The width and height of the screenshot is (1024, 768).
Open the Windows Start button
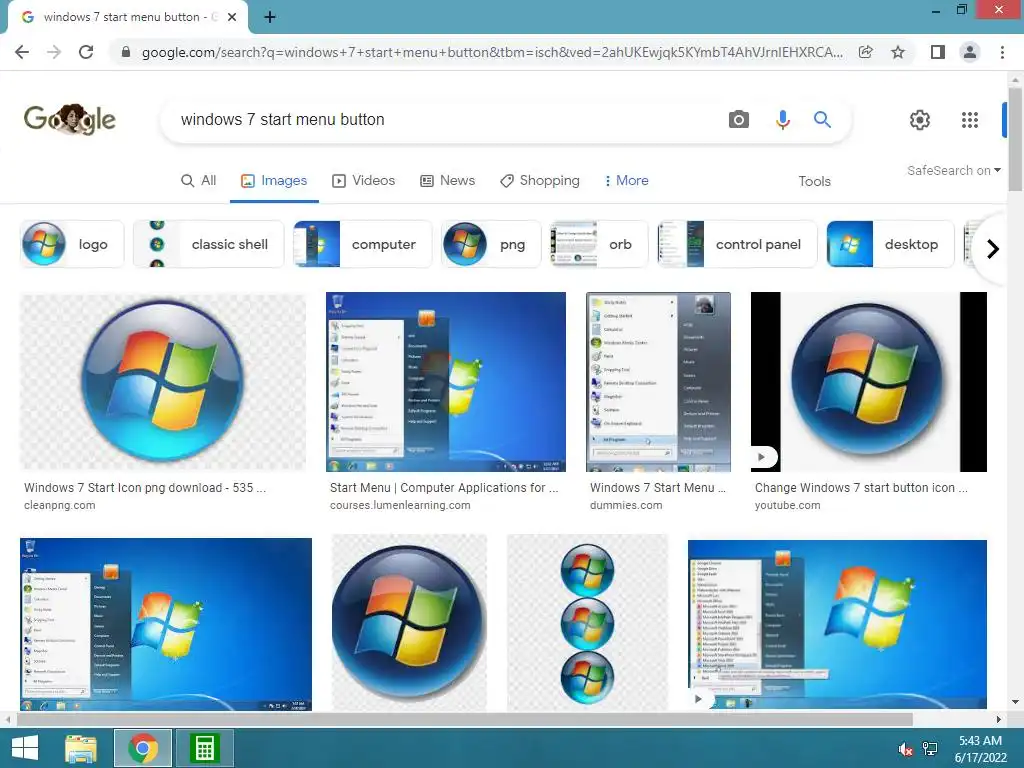pyautogui.click(x=25, y=748)
